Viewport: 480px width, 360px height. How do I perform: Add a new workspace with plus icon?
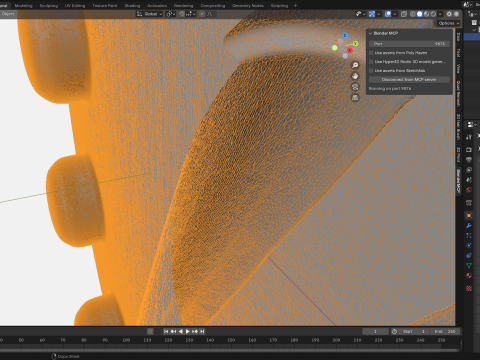point(295,6)
